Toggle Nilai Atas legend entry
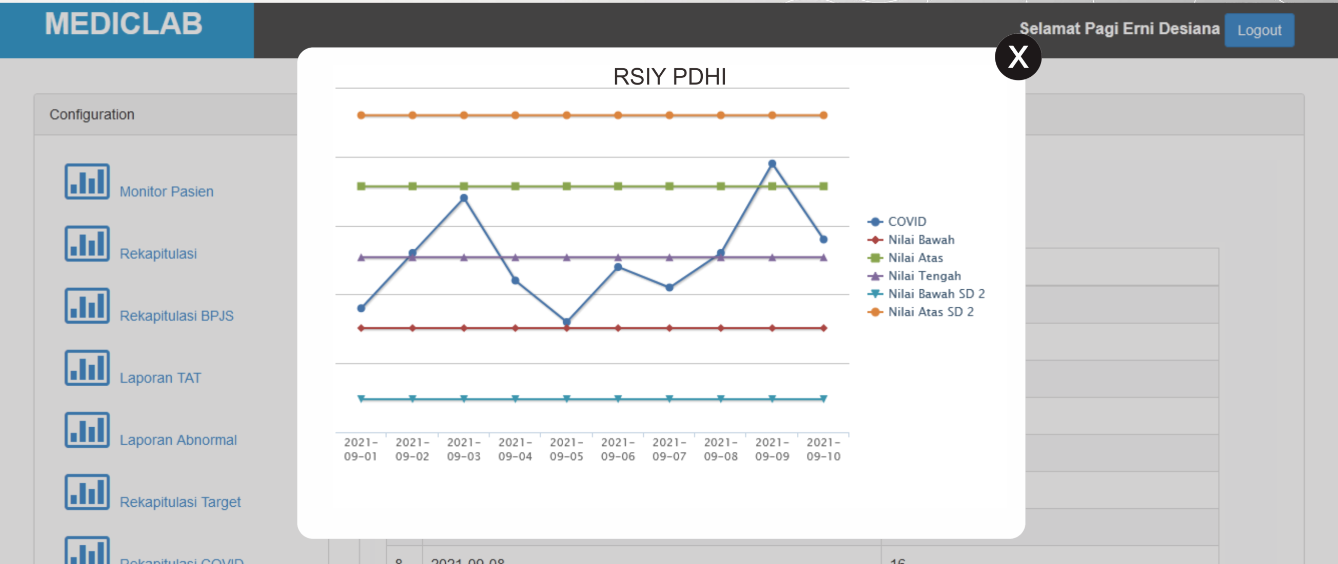The height and width of the screenshot is (564, 1338). coord(915,258)
